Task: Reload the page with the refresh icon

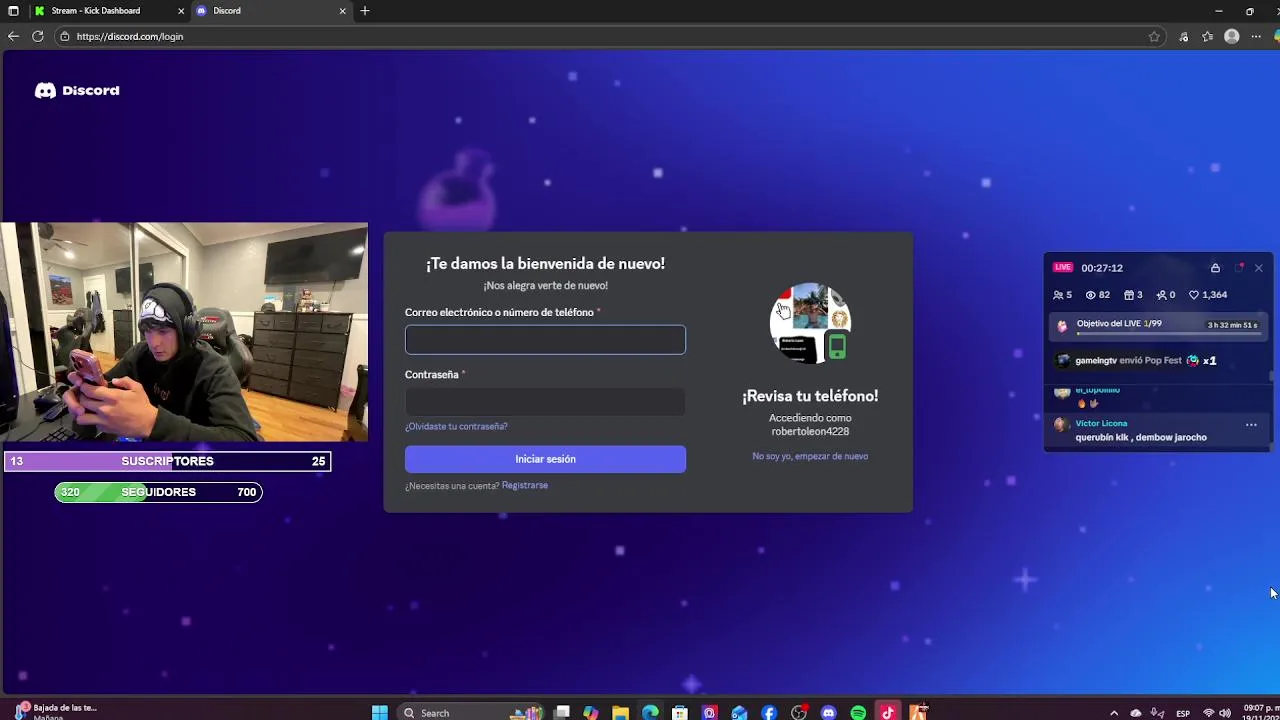Action: coord(37,36)
